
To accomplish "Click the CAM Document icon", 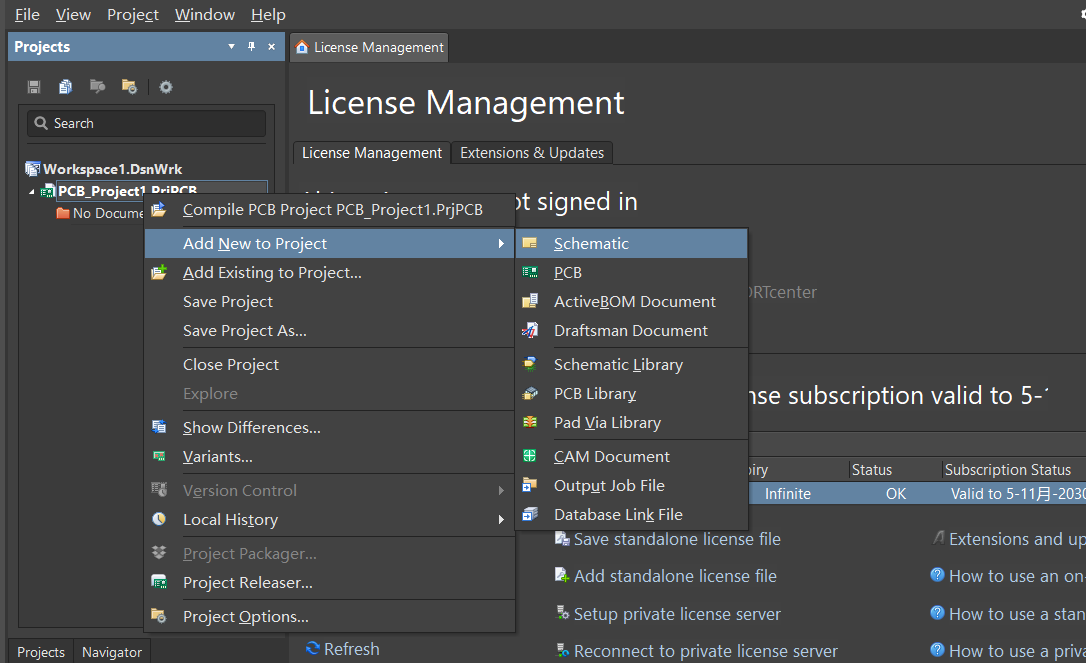I will [530, 456].
